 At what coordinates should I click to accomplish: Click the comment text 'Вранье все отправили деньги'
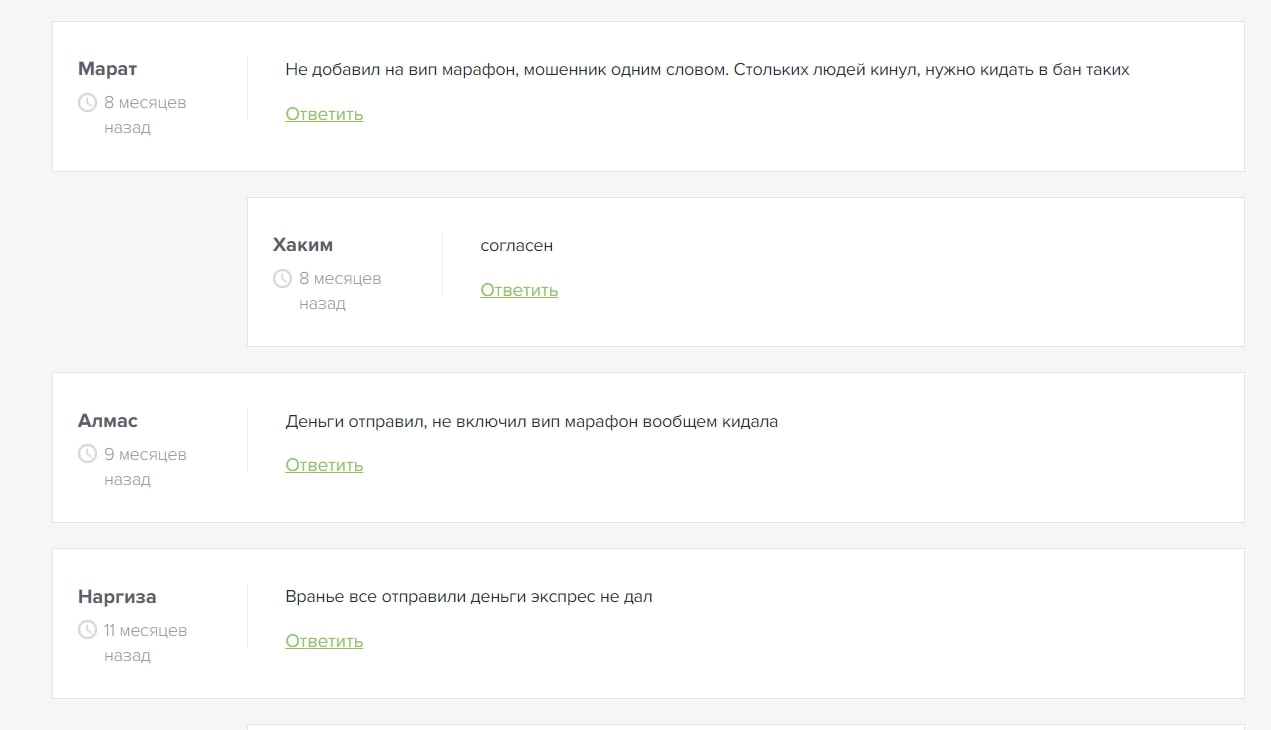coord(468,597)
